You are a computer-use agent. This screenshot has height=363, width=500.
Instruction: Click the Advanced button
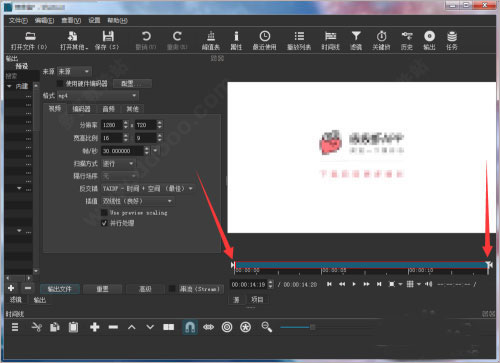[145, 289]
